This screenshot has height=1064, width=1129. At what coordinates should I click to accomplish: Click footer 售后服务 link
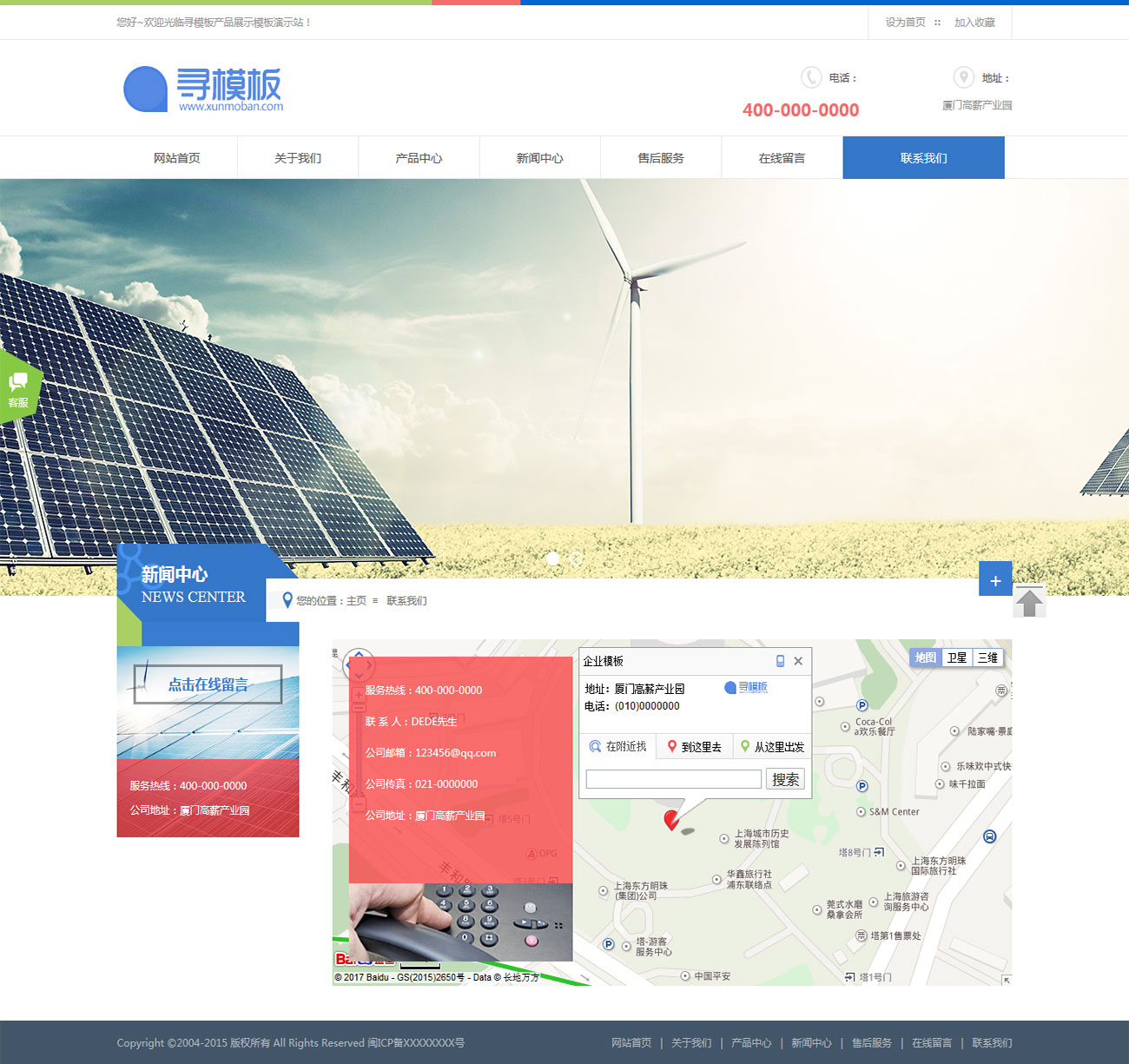(872, 1043)
